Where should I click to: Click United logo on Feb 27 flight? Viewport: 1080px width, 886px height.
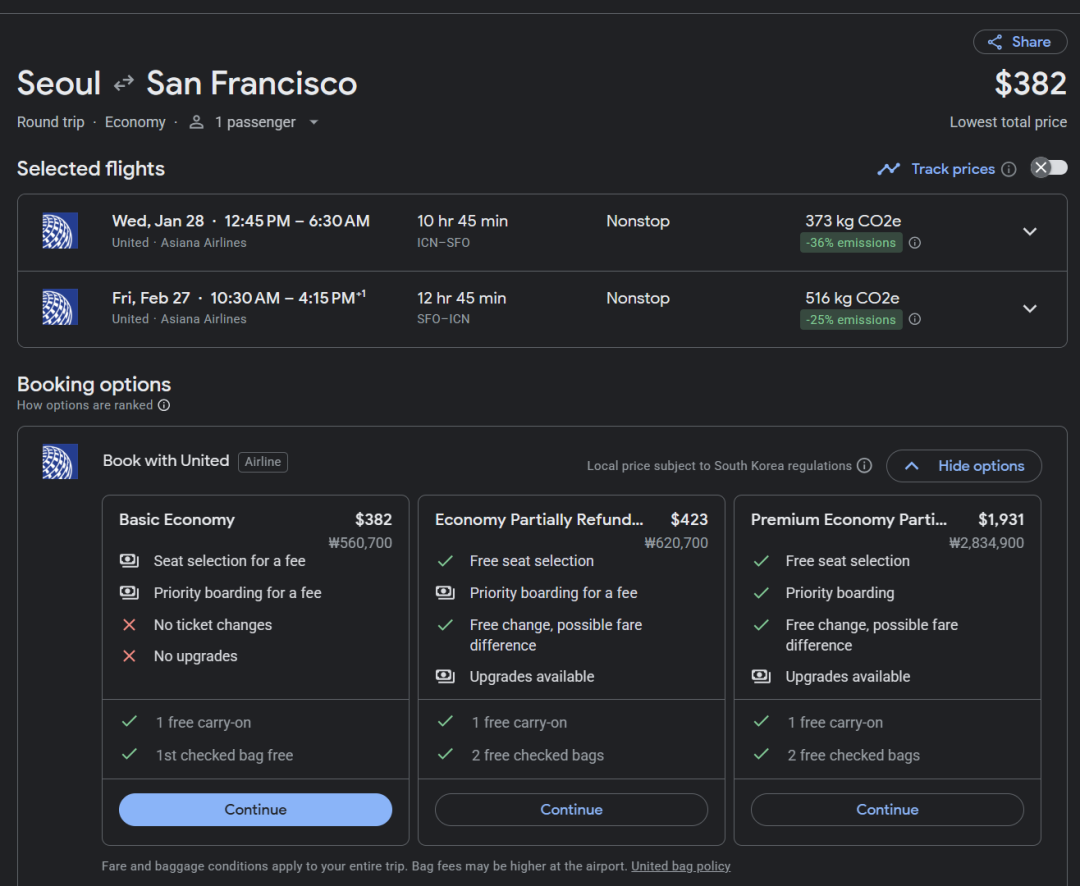pyautogui.click(x=60, y=308)
